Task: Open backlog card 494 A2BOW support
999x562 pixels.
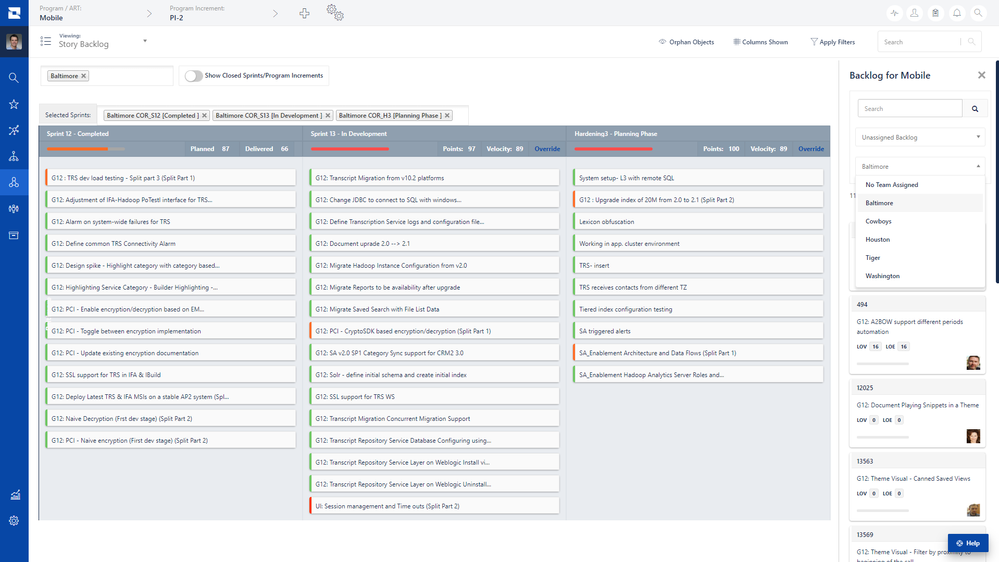Action: point(917,335)
